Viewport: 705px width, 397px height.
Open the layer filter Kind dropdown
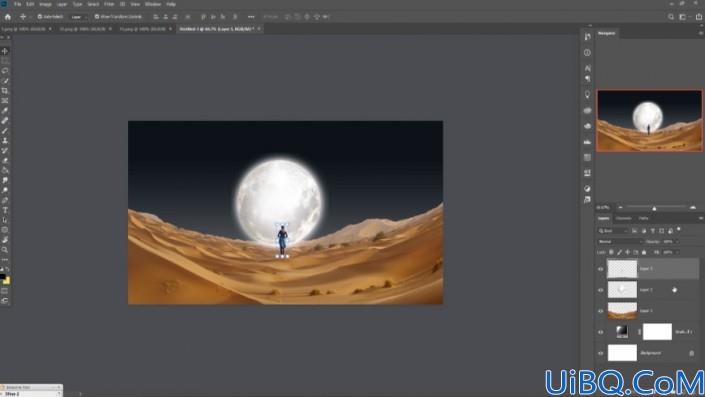613,231
